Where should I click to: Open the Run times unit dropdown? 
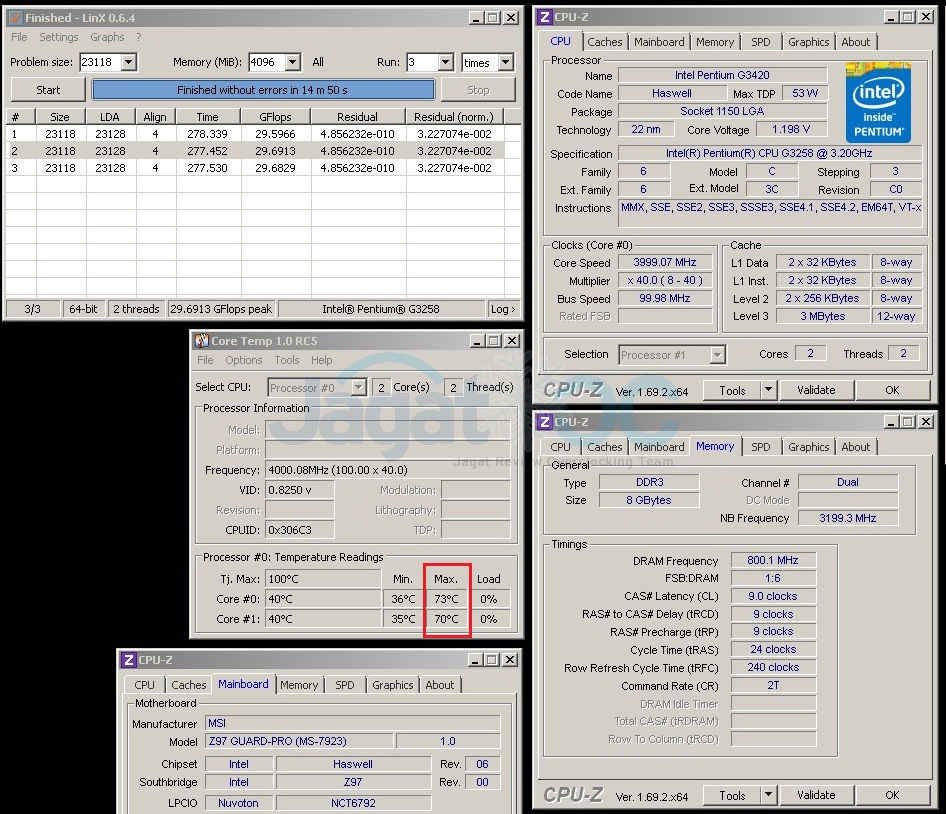pyautogui.click(x=505, y=62)
